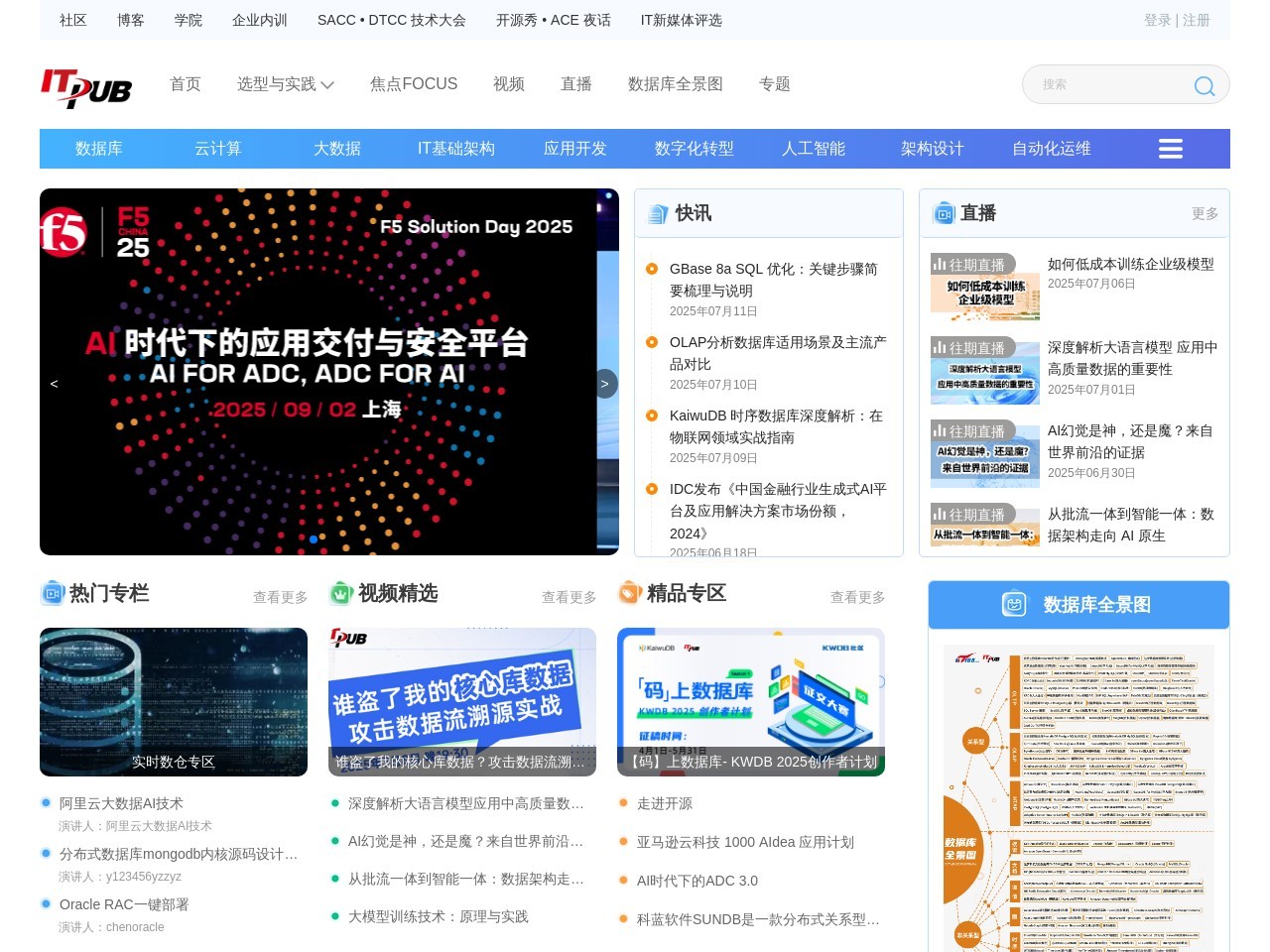The height and width of the screenshot is (952, 1270).
Task: Click the 热门专栏 section icon
Action: click(52, 593)
